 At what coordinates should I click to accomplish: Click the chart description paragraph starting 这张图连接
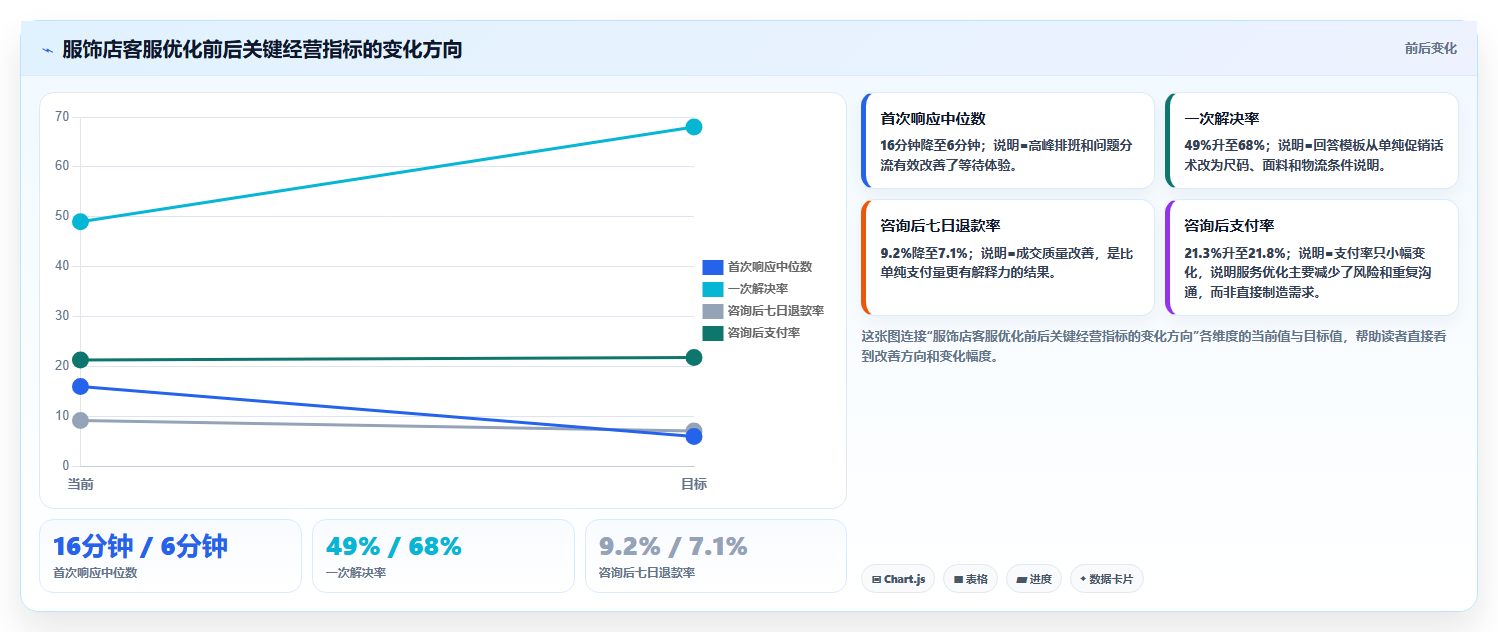[1154, 346]
